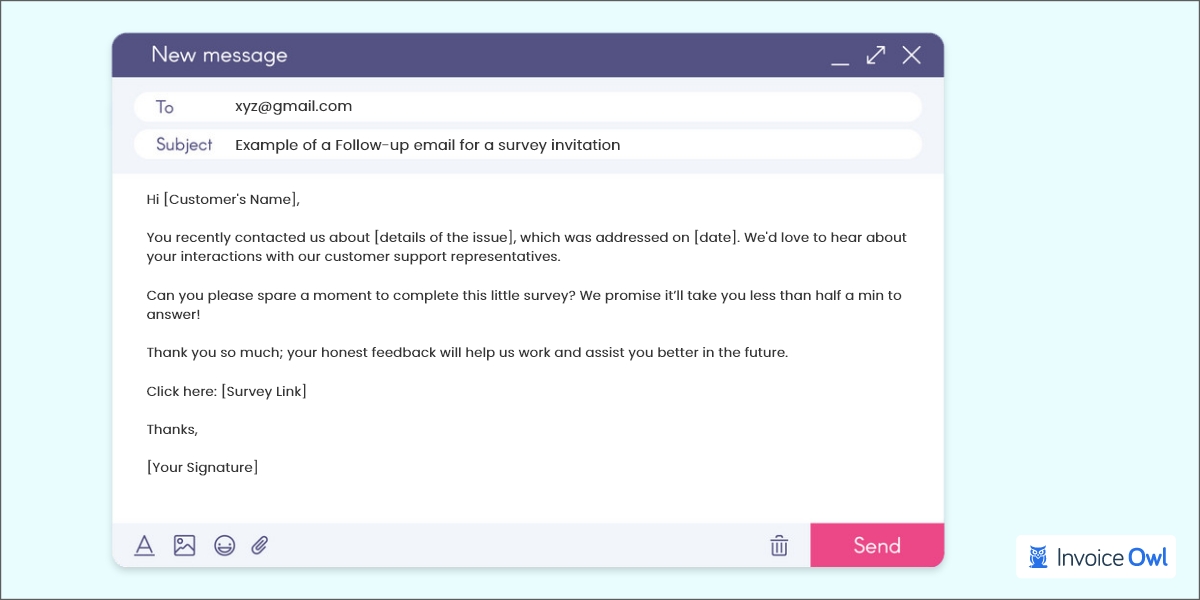Image resolution: width=1200 pixels, height=600 pixels.
Task: Send the follow-up email
Action: 877,545
